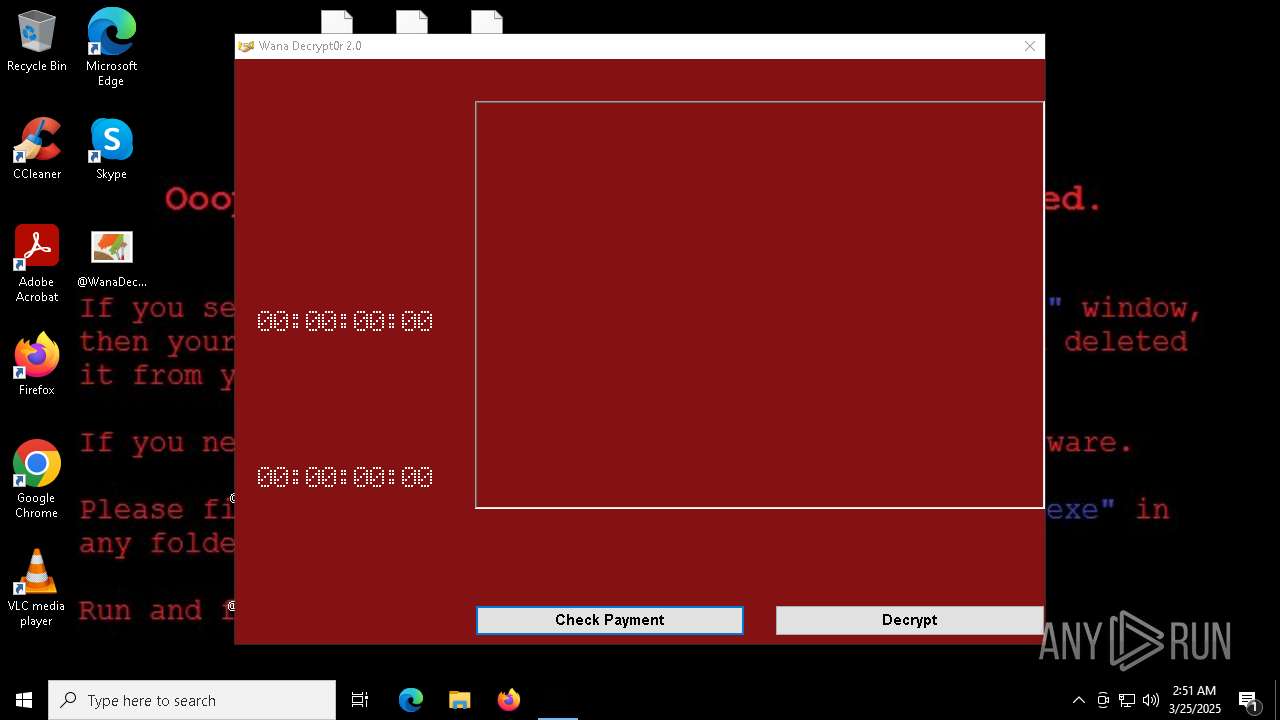Select first file icon on desktop top row
The height and width of the screenshot is (720, 1280).
pos(337,22)
